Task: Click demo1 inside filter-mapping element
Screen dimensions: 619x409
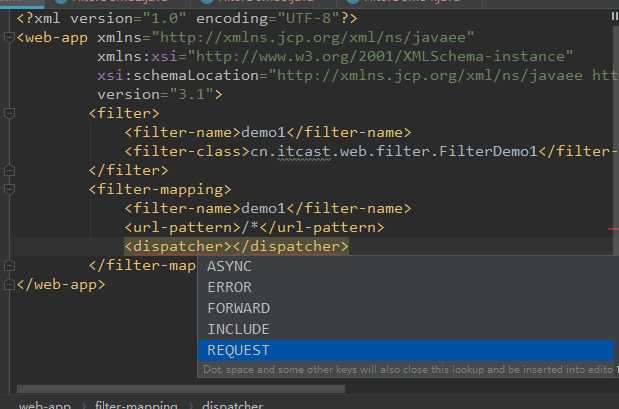Action: coord(263,208)
